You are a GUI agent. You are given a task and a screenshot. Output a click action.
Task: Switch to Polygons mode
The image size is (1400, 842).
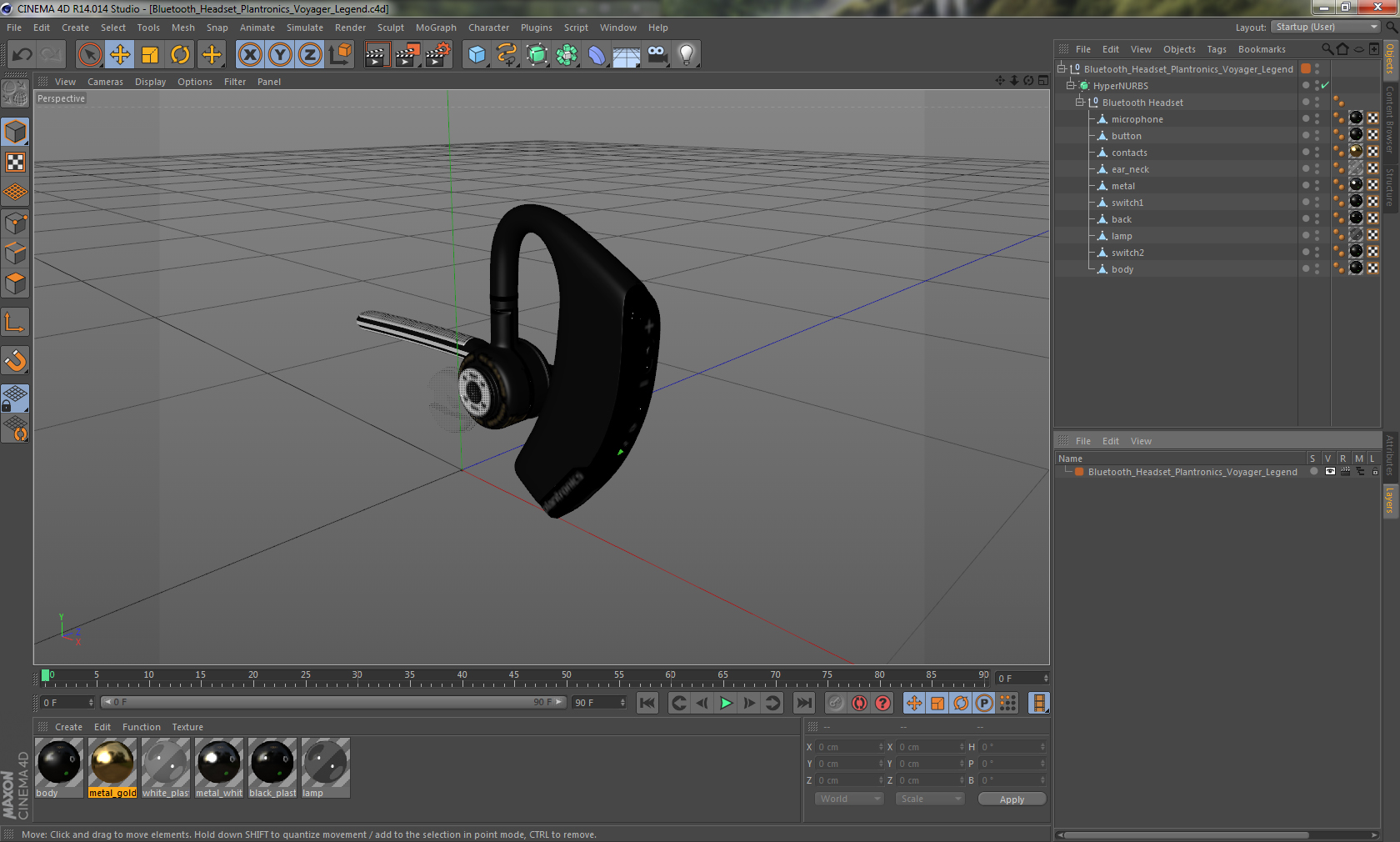click(x=16, y=283)
